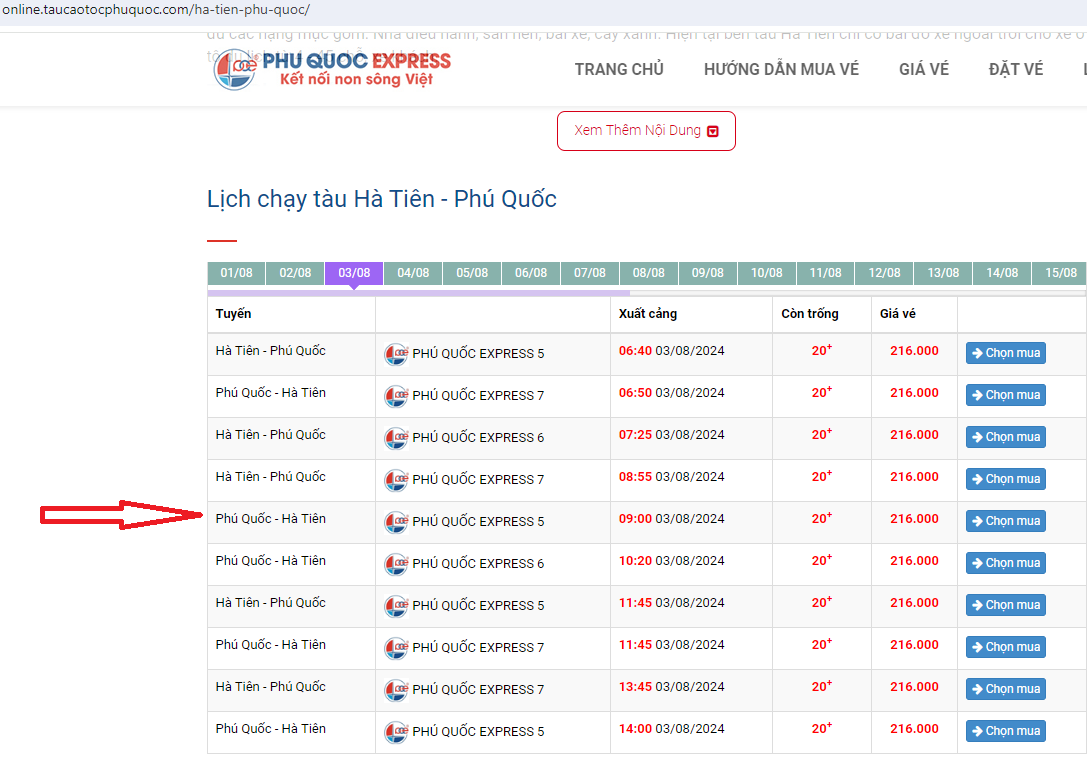
Task: Select the 01/08 date tab
Action: coord(236,273)
